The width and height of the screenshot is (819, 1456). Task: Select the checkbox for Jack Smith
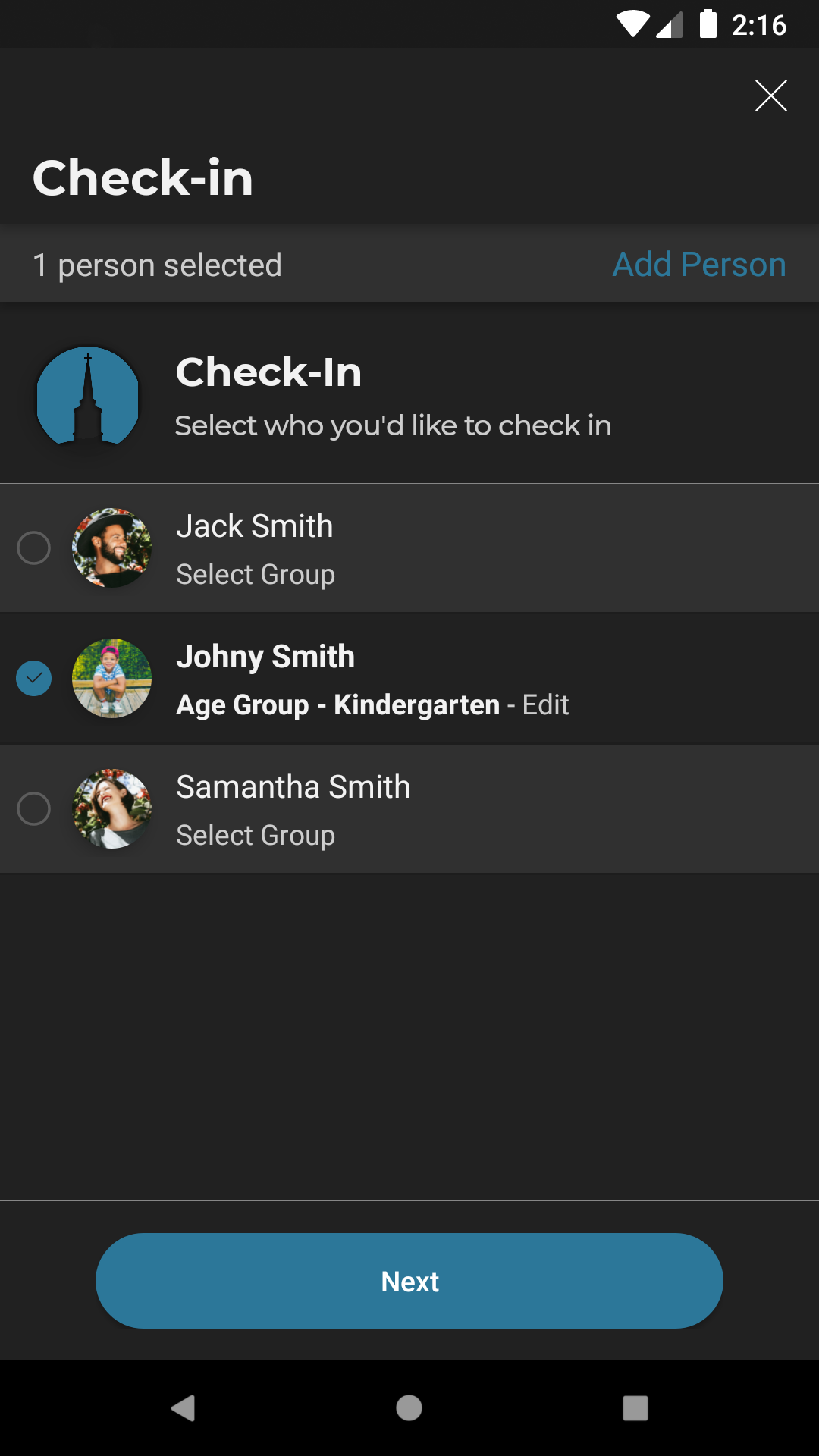34,548
